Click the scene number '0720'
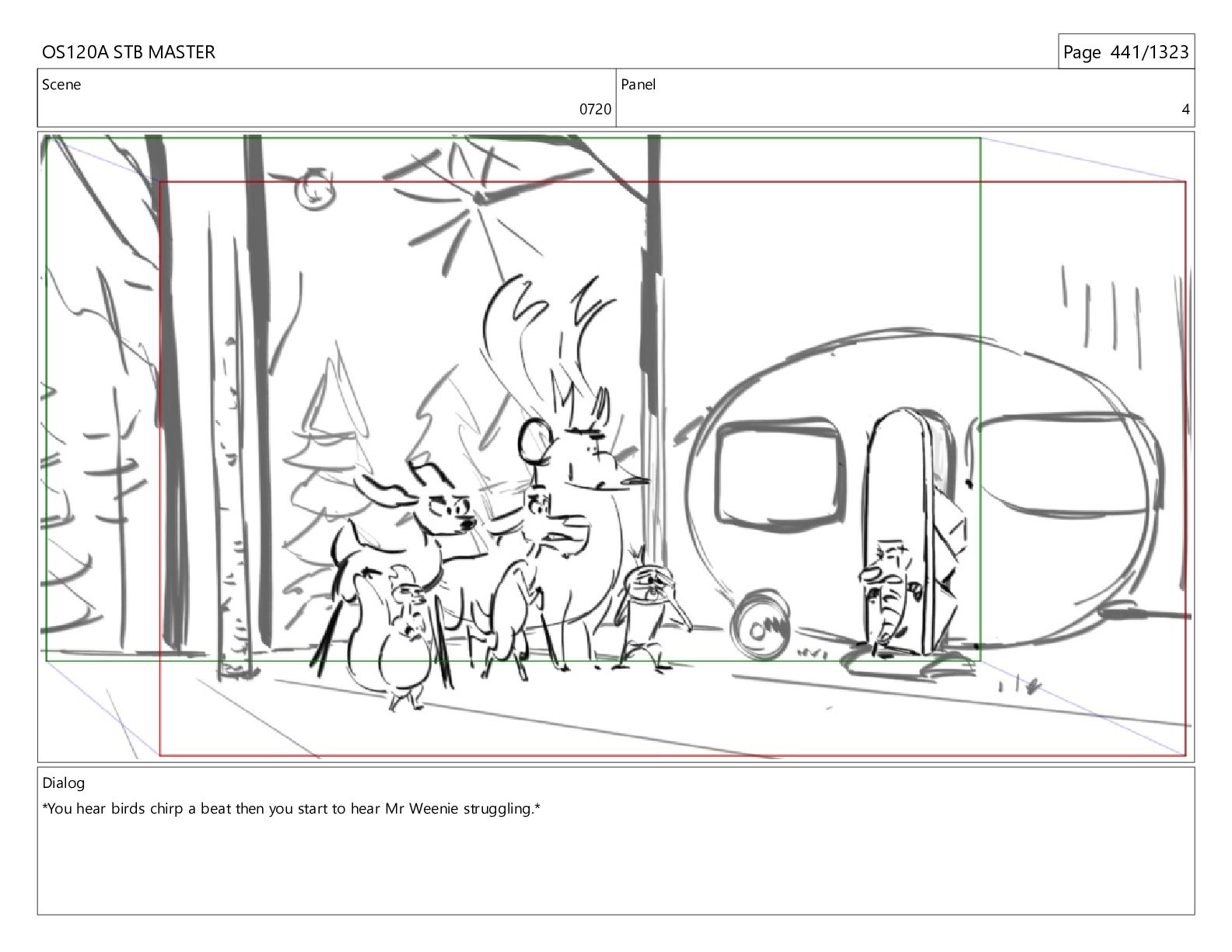1232x952 pixels. tap(595, 110)
